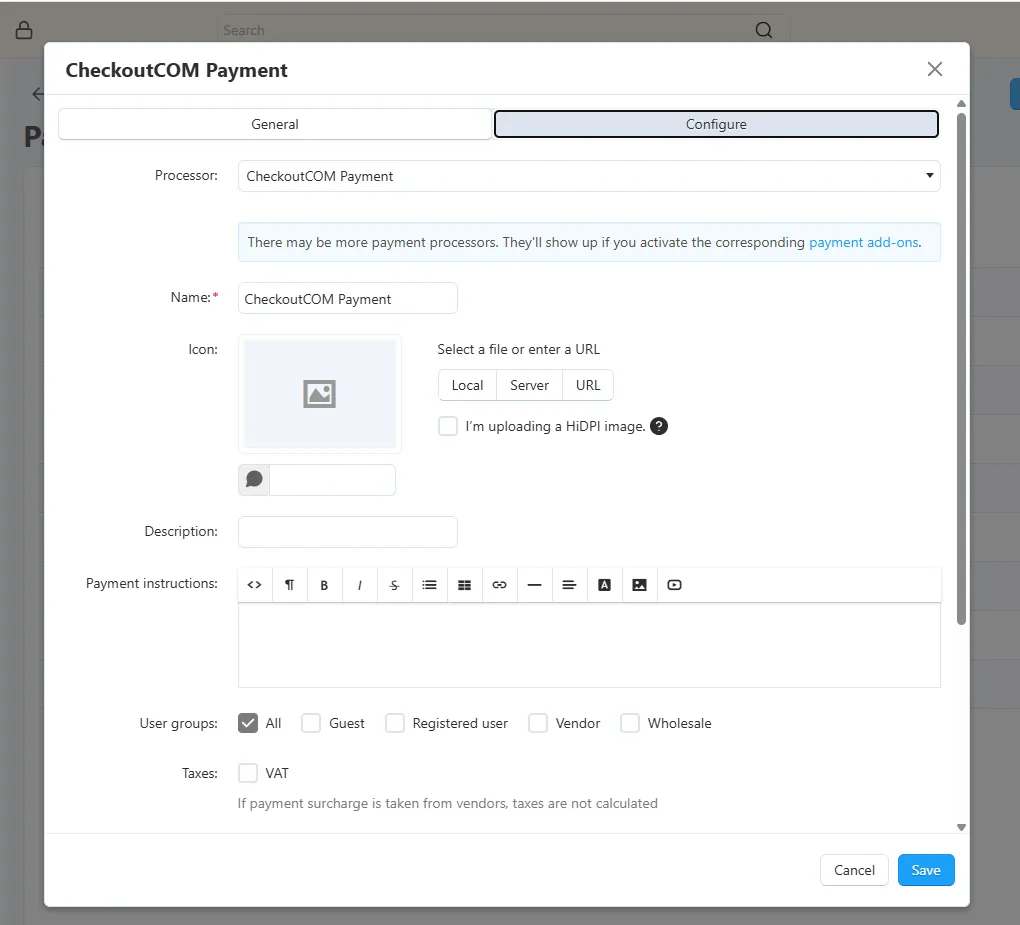
Task: Insert a list using editor toolbar
Action: click(429, 585)
